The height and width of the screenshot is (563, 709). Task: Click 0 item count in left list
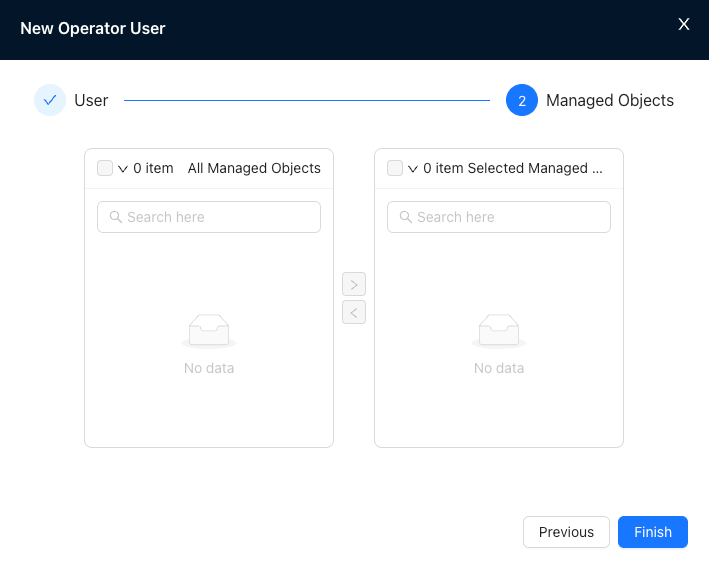click(153, 168)
